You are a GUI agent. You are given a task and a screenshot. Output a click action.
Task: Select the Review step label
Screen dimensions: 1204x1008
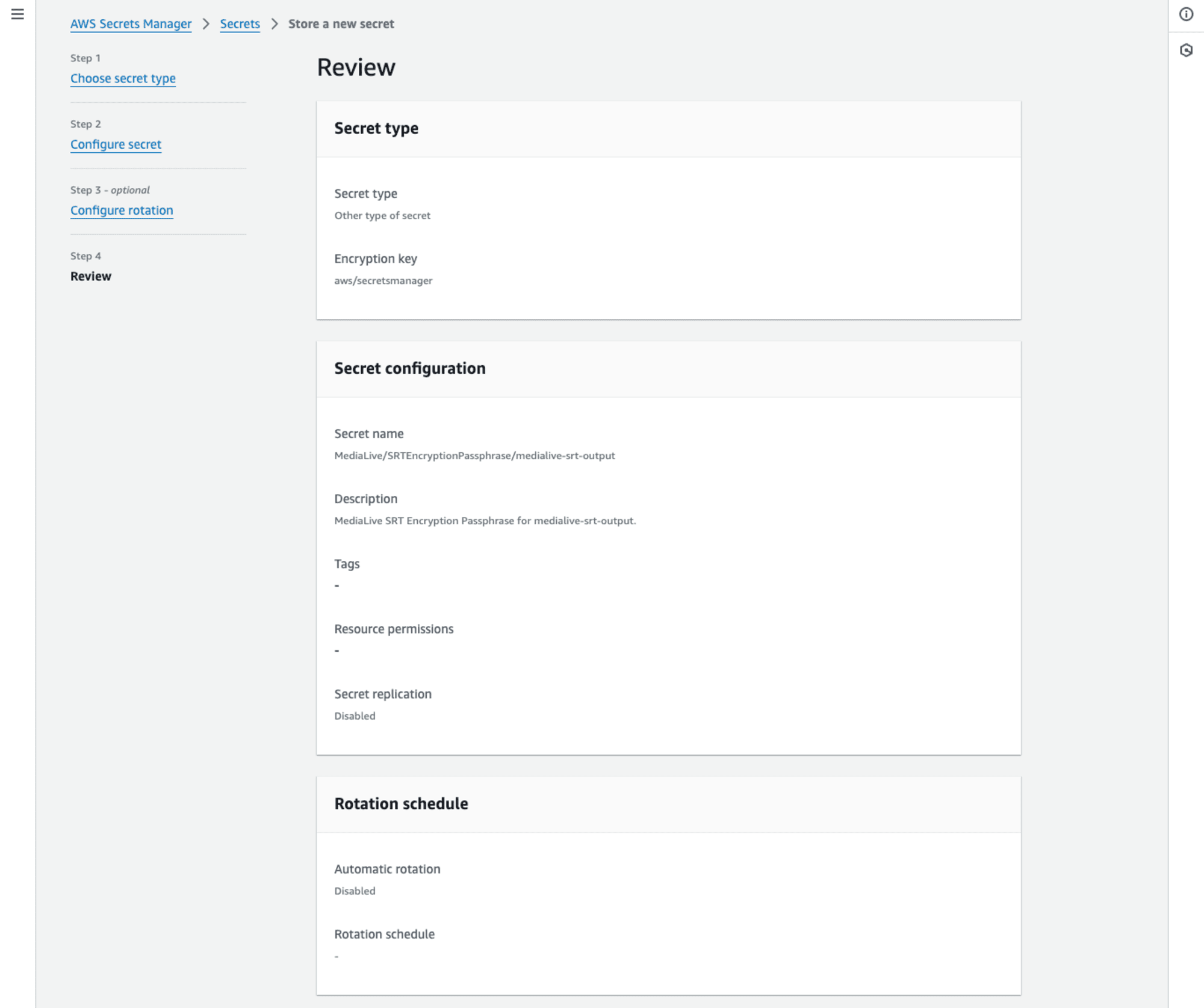coord(91,276)
